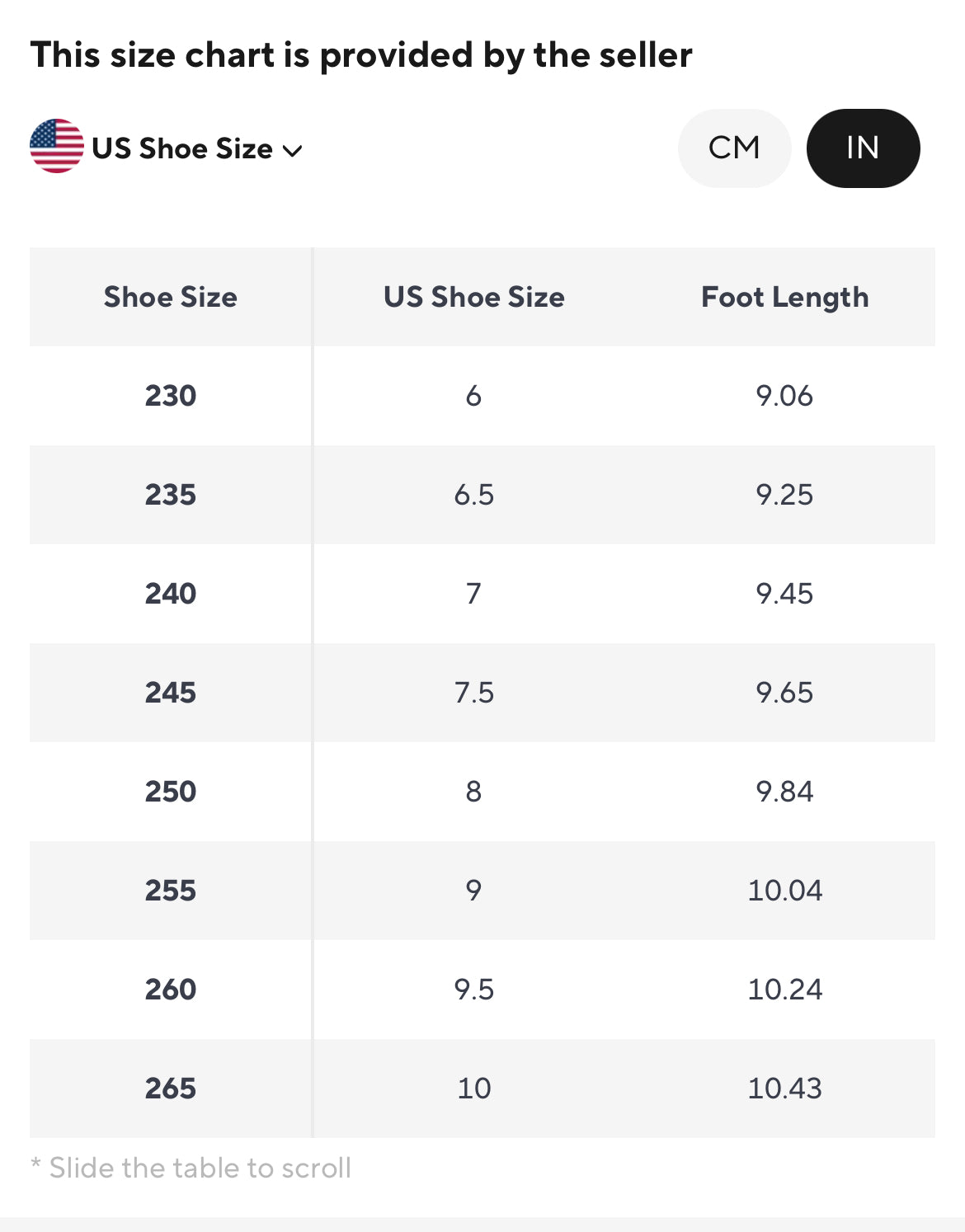Click shoe size 250 cell

tap(171, 792)
